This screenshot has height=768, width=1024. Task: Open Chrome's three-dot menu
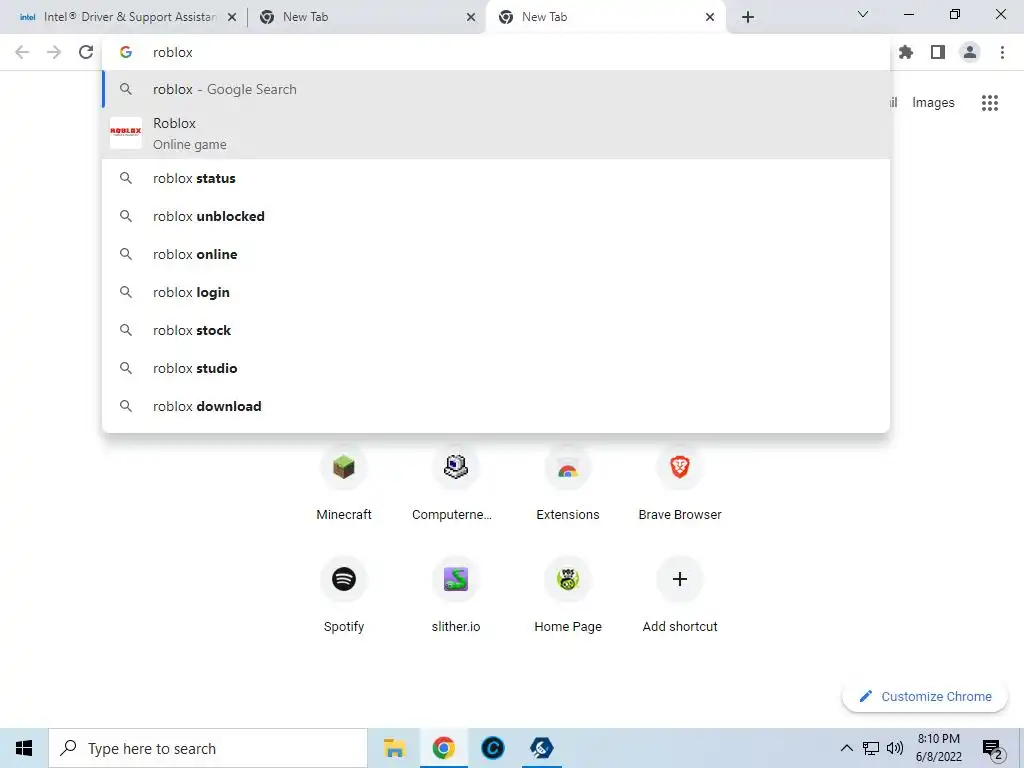1002,52
